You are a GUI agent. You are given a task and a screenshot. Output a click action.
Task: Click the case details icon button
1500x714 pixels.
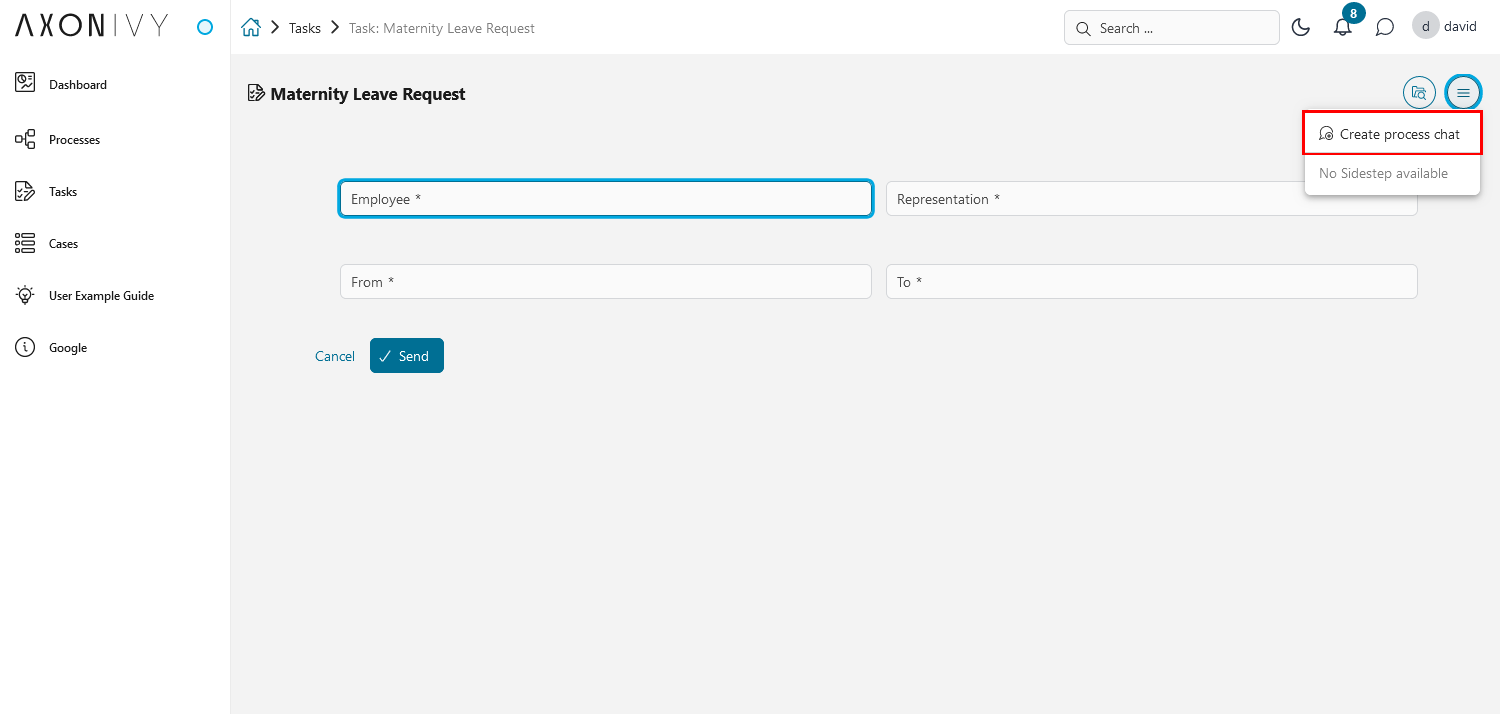[1418, 93]
